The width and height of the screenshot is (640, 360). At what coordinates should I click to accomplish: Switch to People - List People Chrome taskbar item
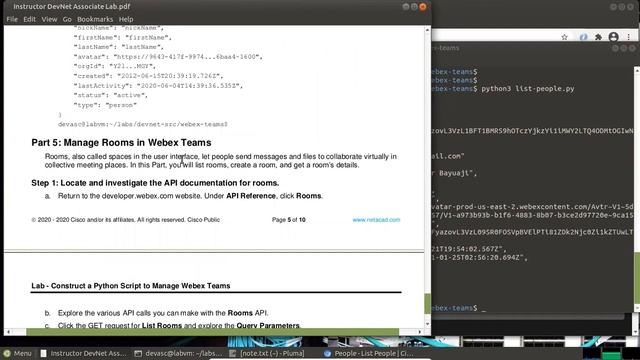click(369, 353)
